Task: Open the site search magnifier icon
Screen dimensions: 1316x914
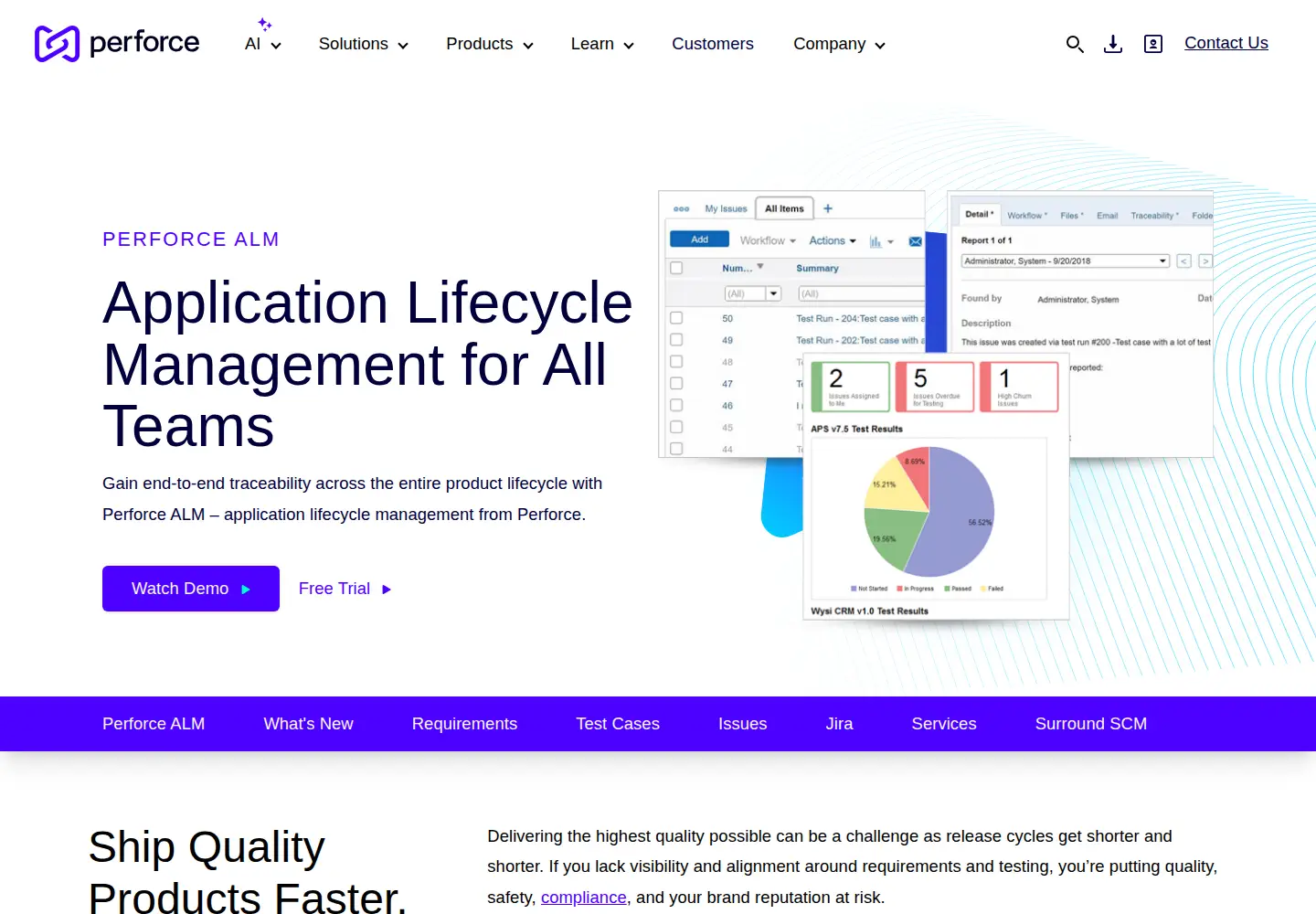Action: click(1075, 44)
